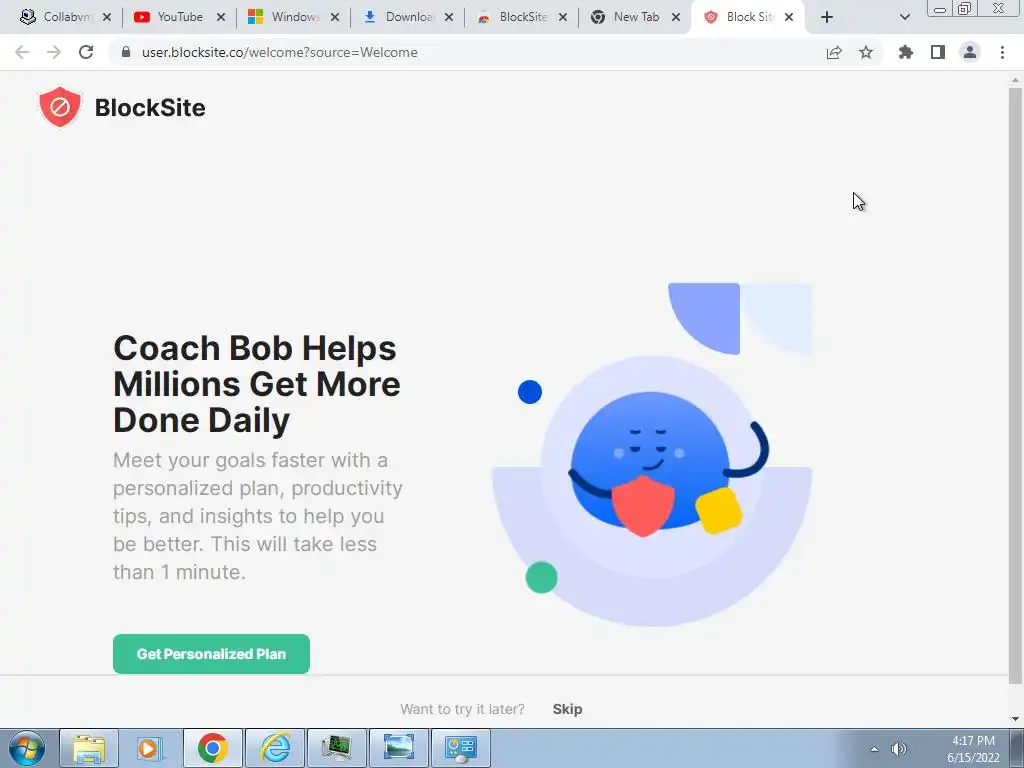
Task: Go back with the browser back arrow
Action: point(22,52)
